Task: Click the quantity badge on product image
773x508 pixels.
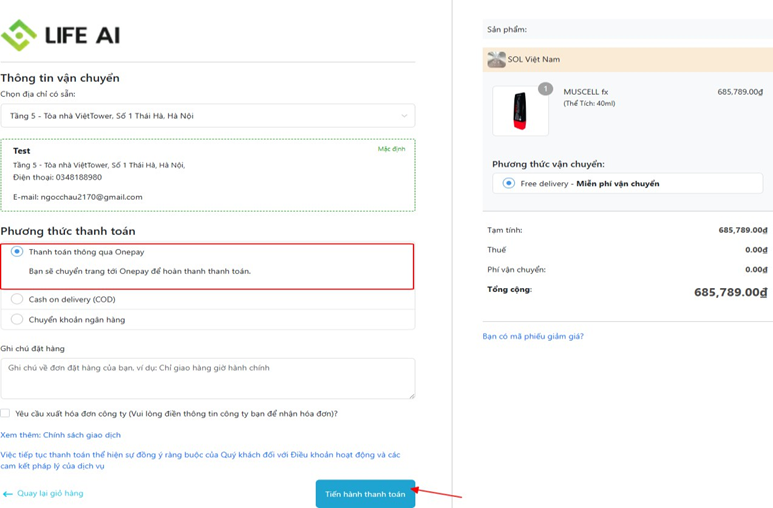Action: point(545,89)
